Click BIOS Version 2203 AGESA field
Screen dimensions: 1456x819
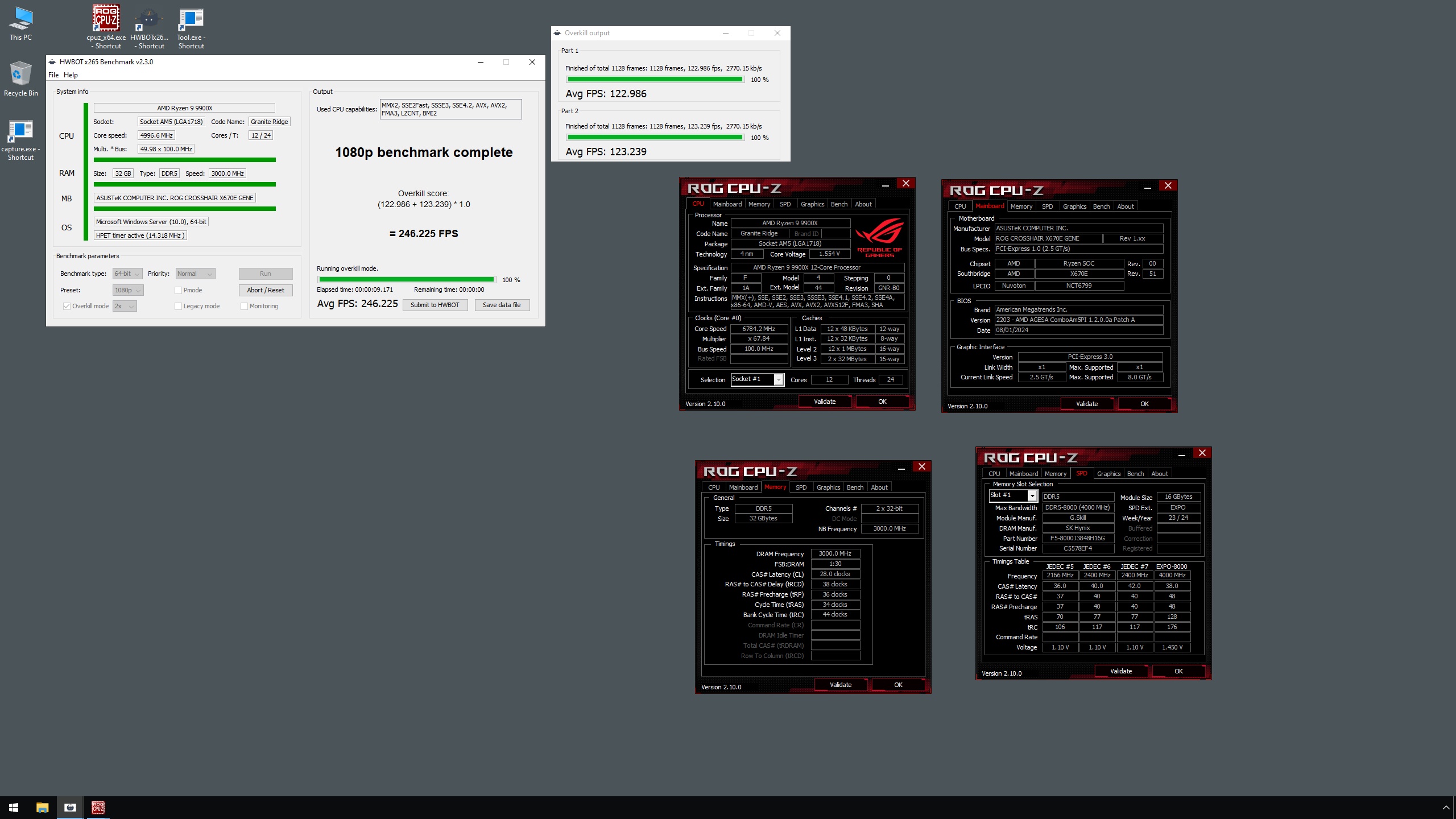(x=1078, y=320)
